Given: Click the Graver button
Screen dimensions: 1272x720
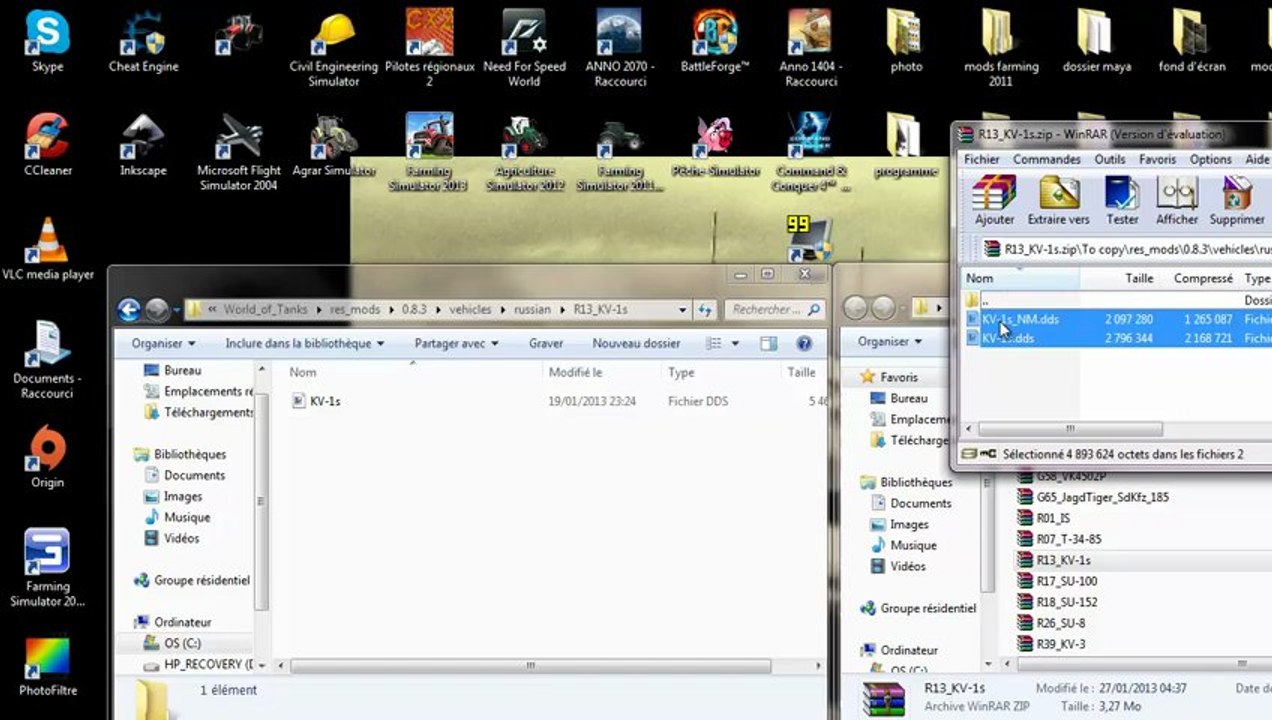Looking at the screenshot, I should [546, 343].
